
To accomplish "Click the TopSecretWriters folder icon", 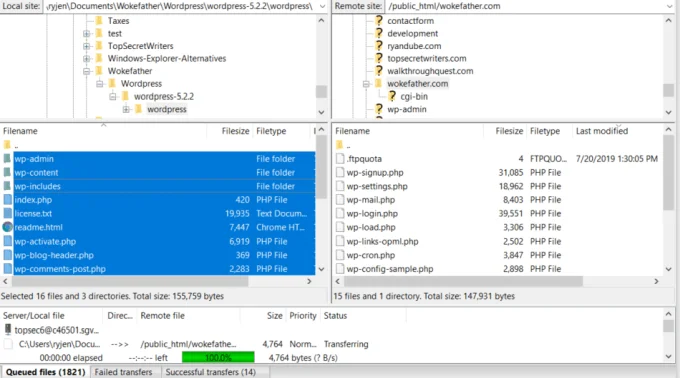I will click(99, 46).
